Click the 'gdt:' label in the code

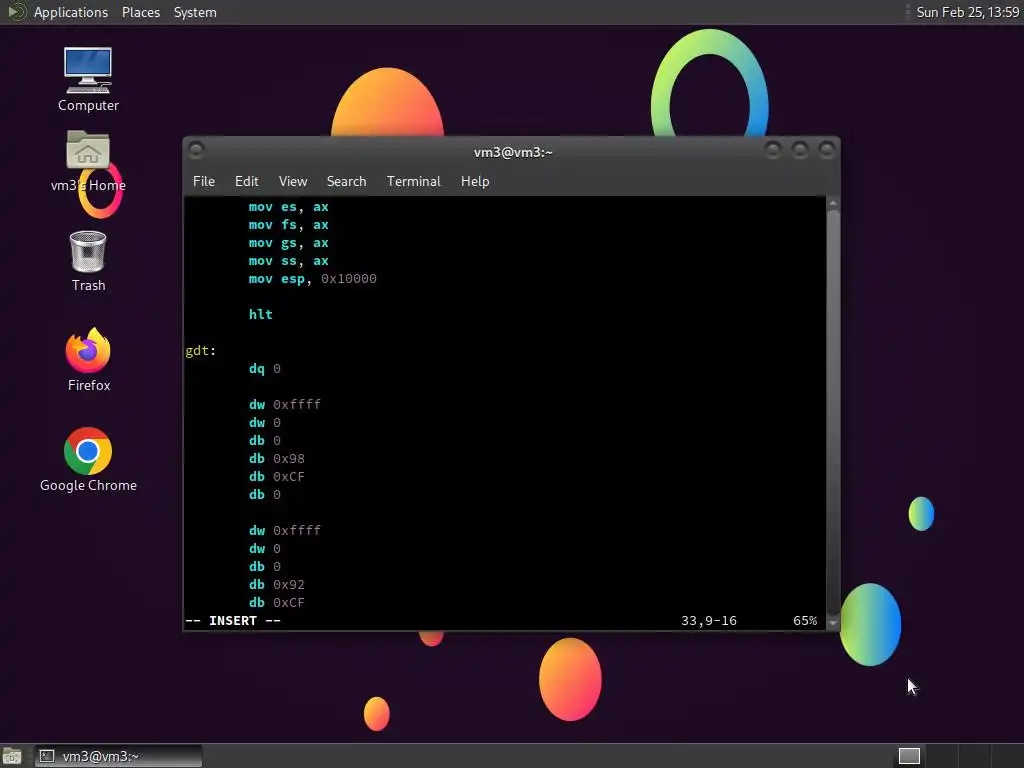click(x=200, y=351)
